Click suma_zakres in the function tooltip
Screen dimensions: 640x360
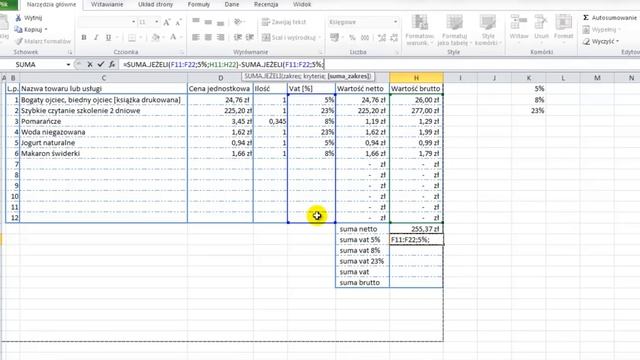[x=349, y=76]
